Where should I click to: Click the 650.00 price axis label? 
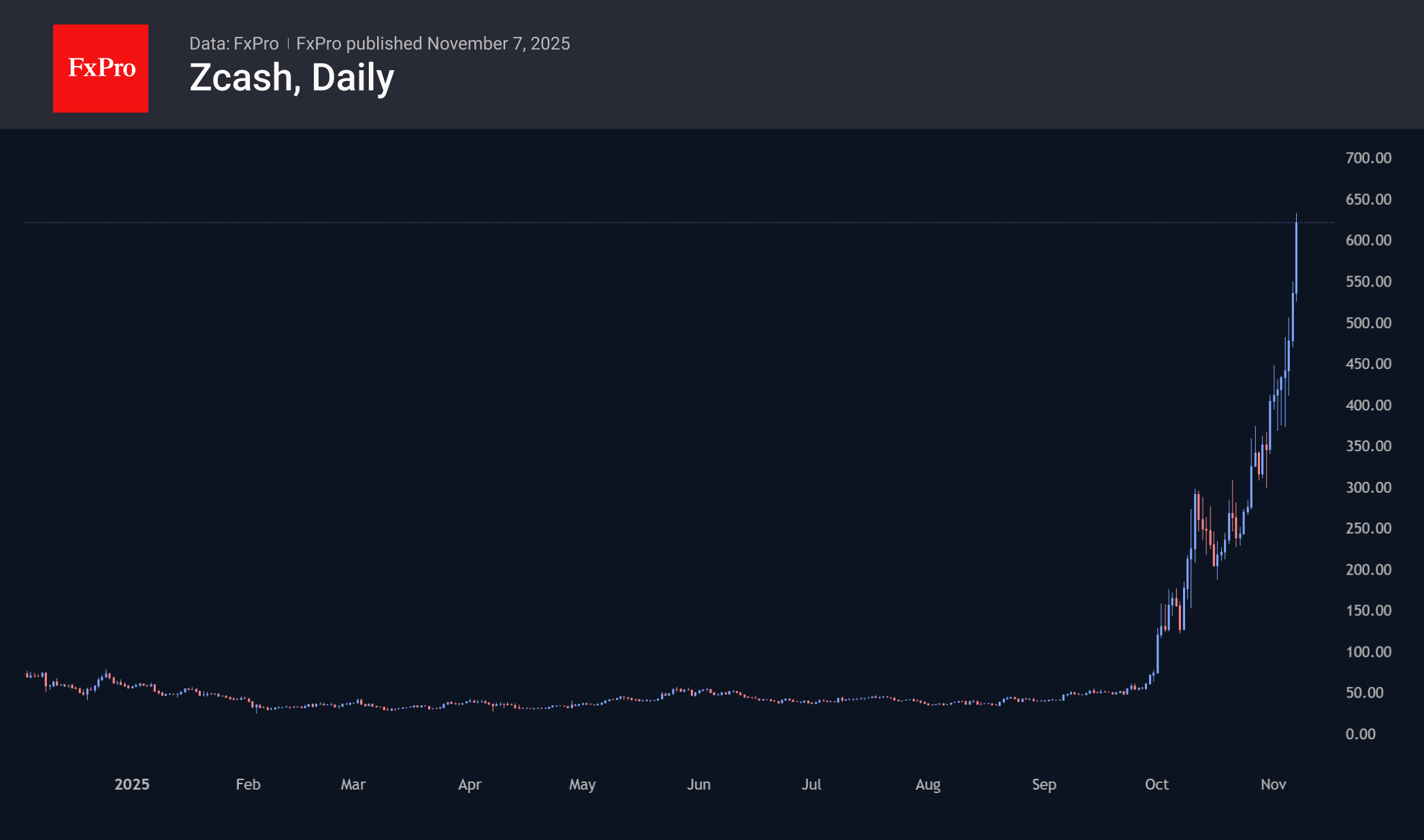[1368, 199]
